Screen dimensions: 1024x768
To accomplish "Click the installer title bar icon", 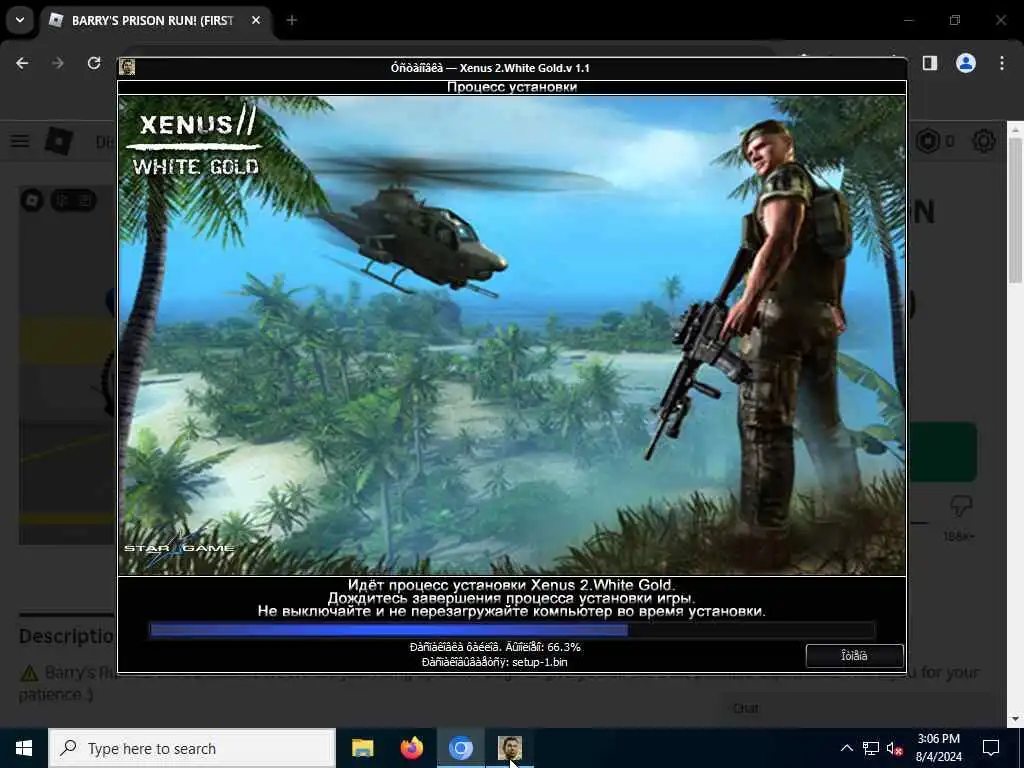I will click(127, 67).
